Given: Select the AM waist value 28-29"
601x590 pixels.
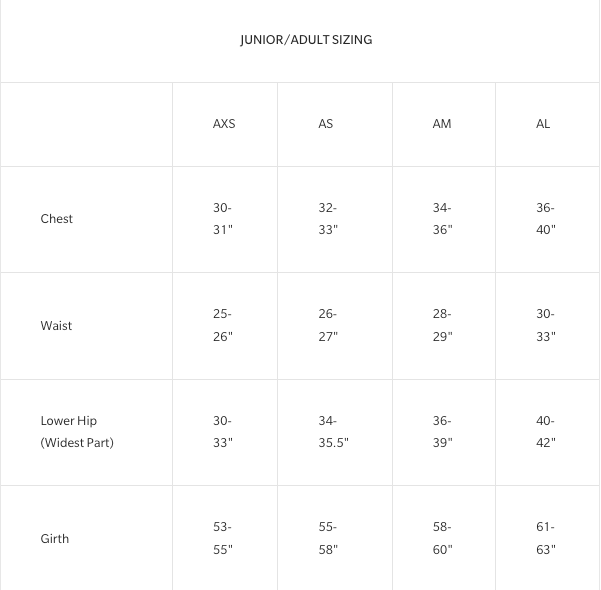Looking at the screenshot, I should click(x=442, y=325).
